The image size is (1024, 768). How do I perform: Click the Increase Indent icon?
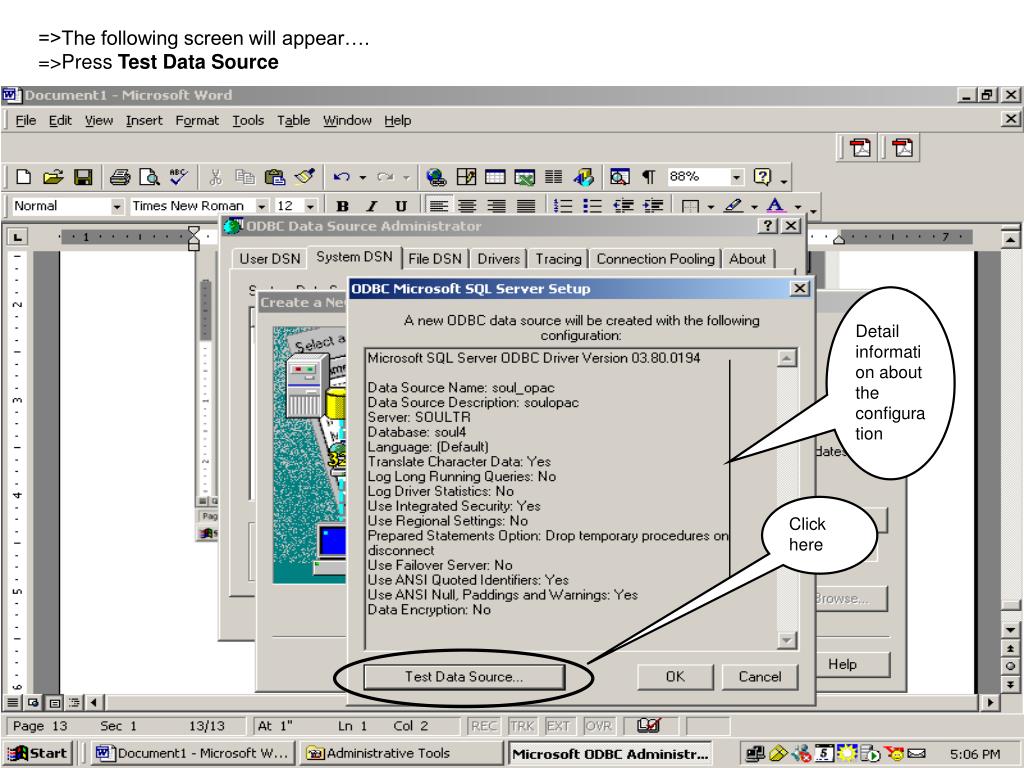653,206
